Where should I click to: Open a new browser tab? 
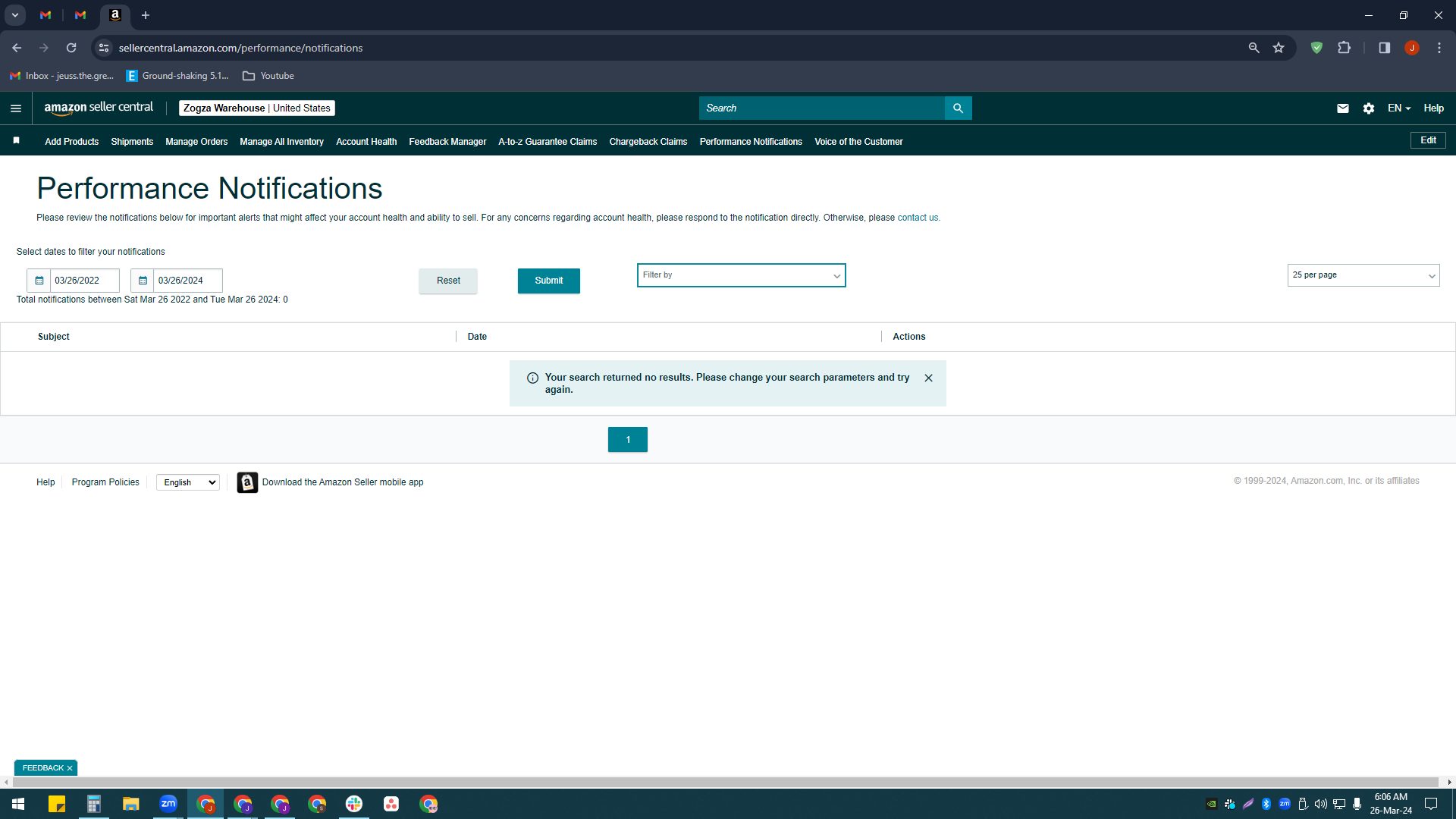click(x=146, y=15)
